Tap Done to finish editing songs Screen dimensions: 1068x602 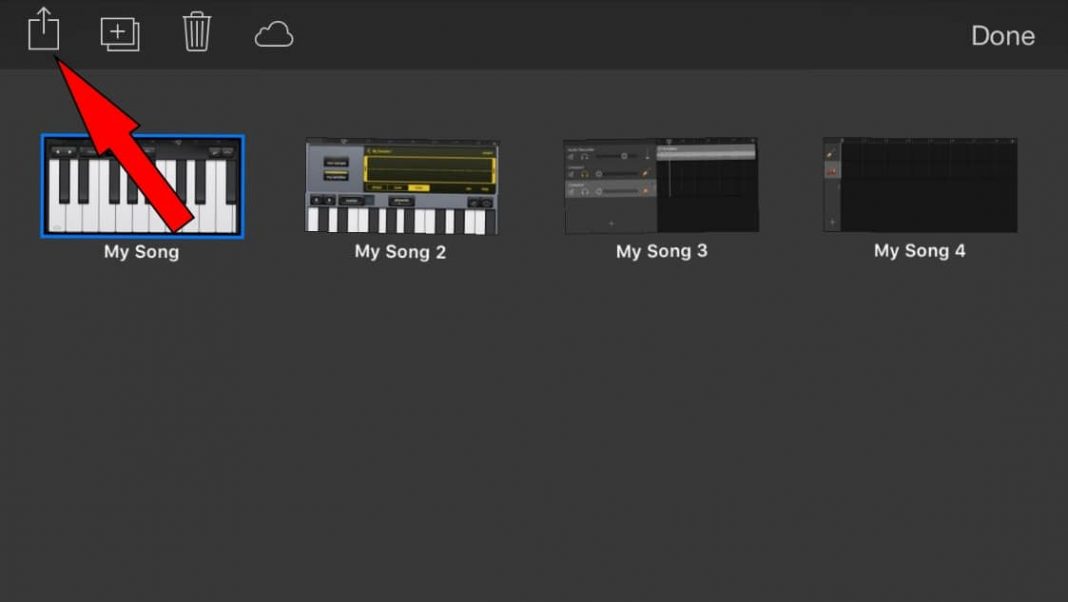(x=1001, y=36)
